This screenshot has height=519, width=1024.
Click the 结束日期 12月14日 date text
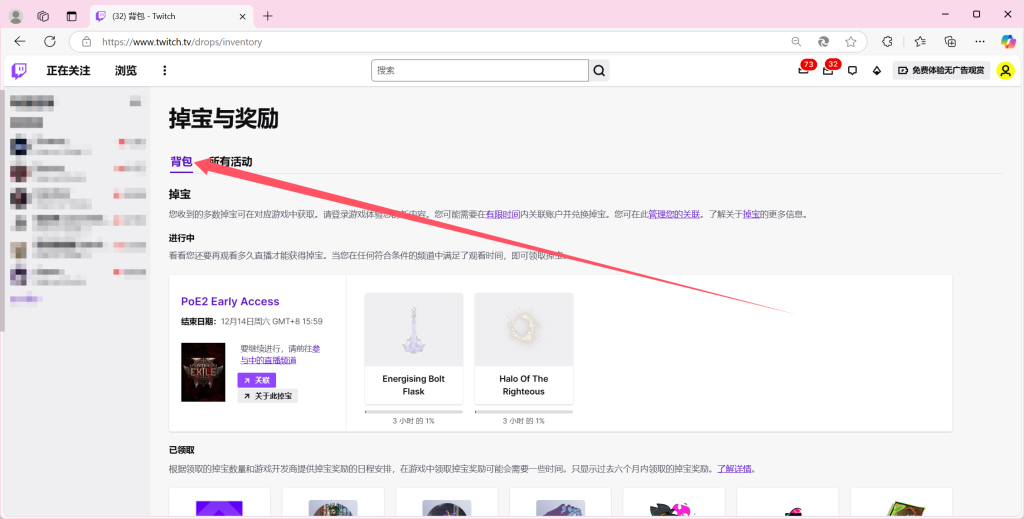tap(251, 321)
